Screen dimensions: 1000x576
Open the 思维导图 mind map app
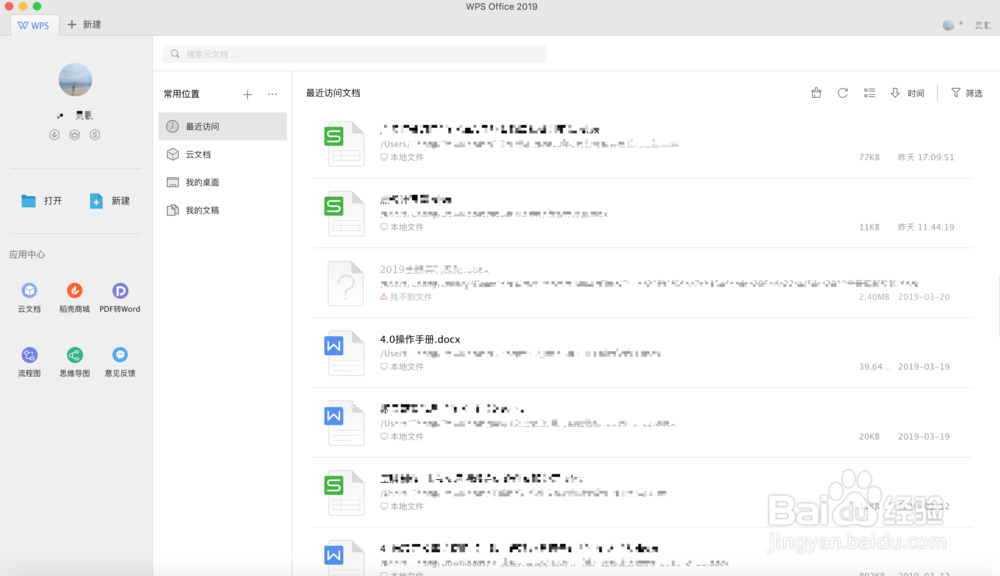point(75,362)
